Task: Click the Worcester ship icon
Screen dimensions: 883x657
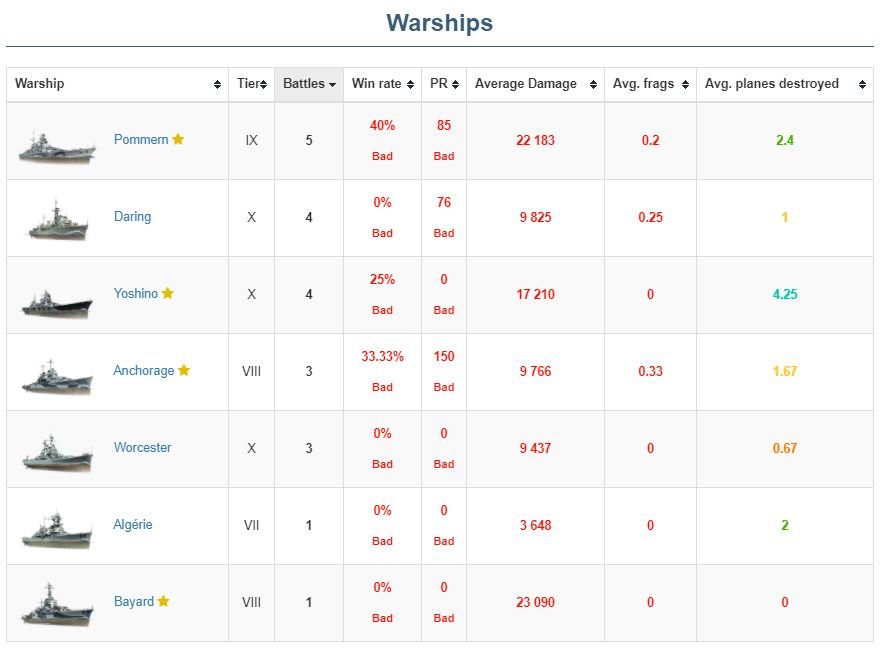Action: tap(57, 452)
